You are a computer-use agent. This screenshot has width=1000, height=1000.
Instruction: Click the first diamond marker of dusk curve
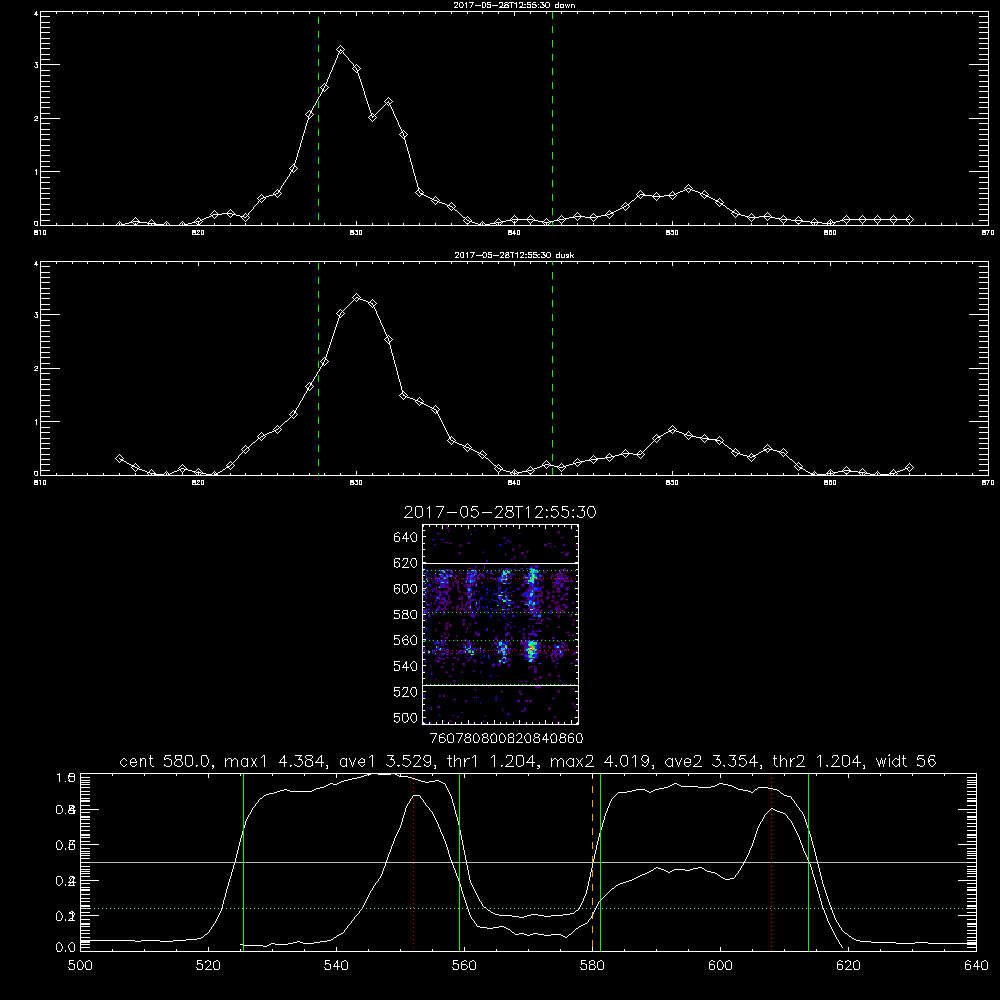coord(119,459)
